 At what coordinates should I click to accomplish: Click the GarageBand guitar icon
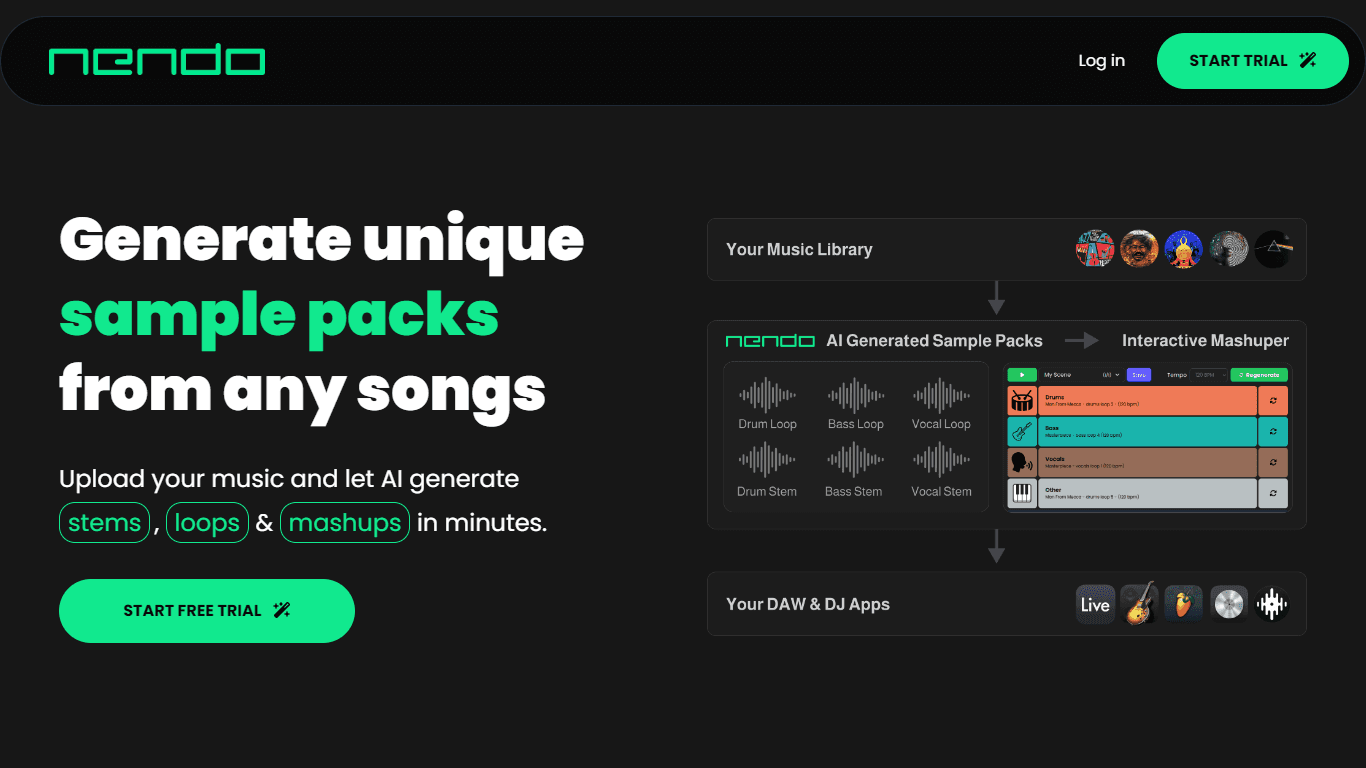[1139, 604]
